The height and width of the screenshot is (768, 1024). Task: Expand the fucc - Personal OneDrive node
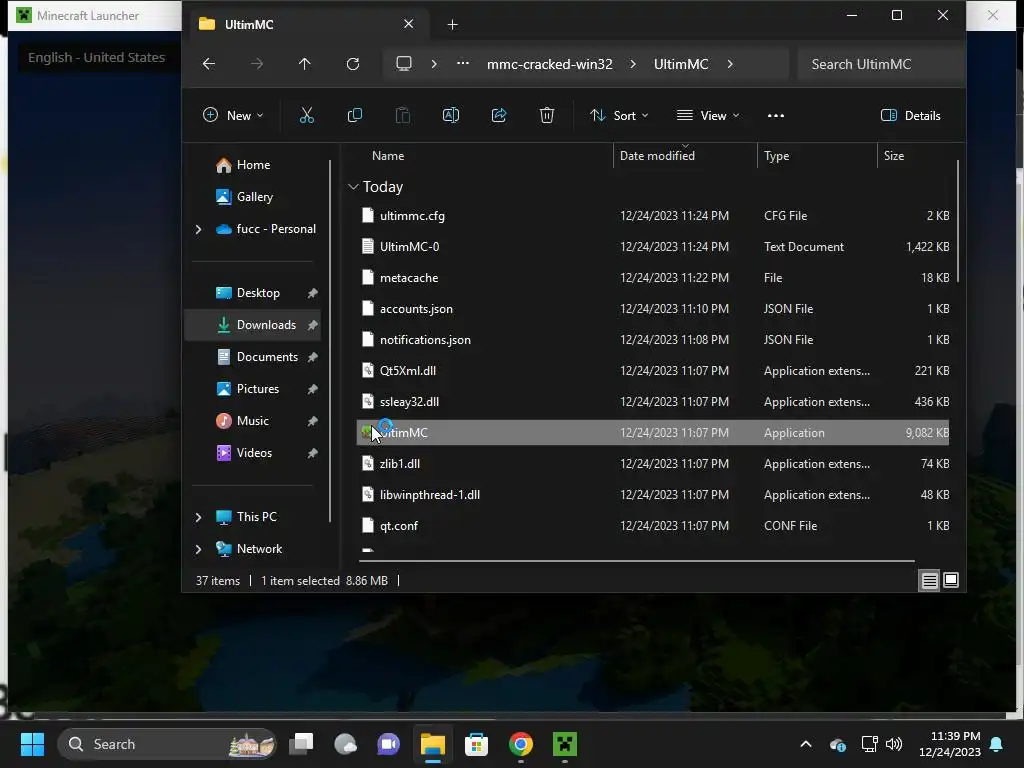pyautogui.click(x=199, y=229)
